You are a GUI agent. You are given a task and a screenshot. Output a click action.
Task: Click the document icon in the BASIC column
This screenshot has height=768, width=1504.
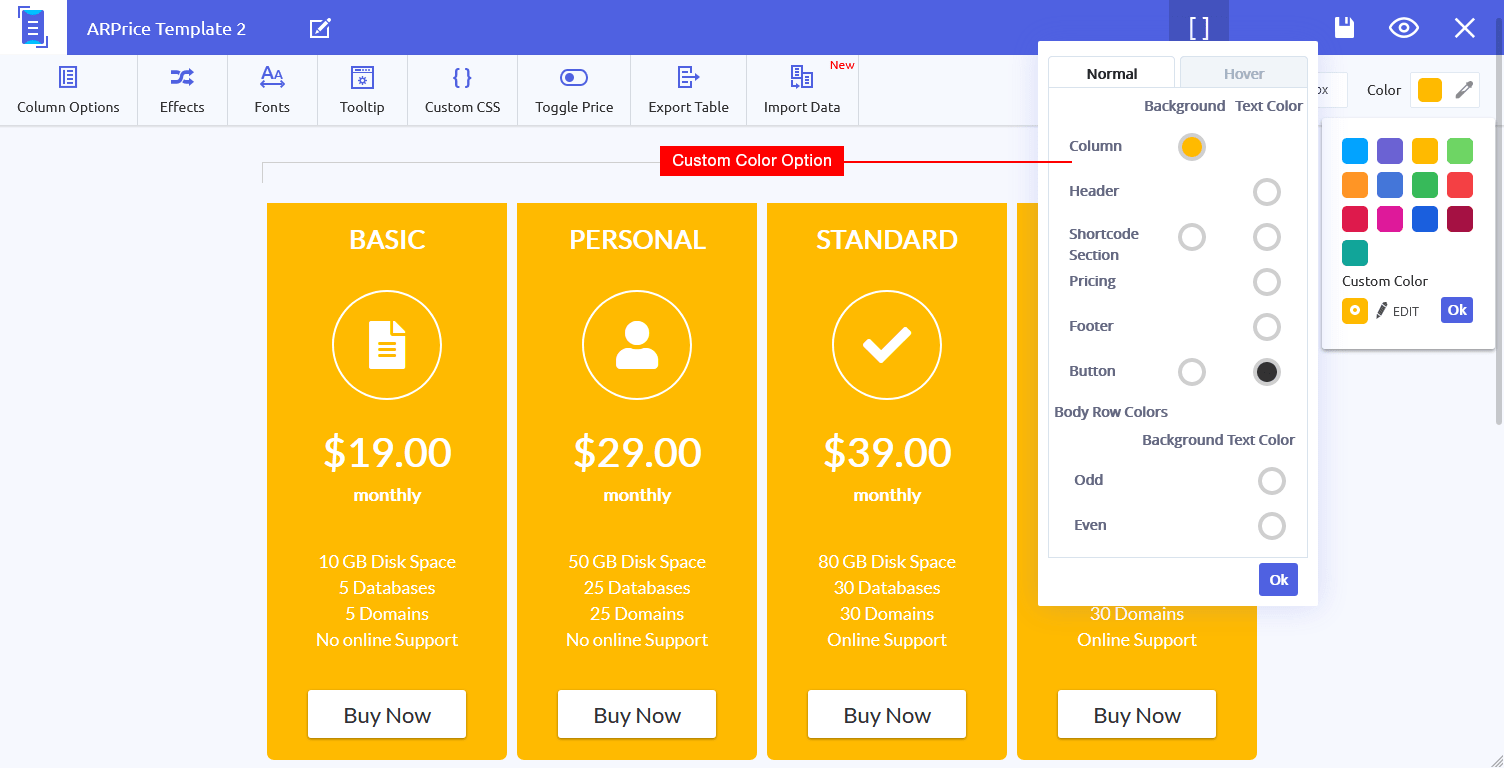pos(387,345)
